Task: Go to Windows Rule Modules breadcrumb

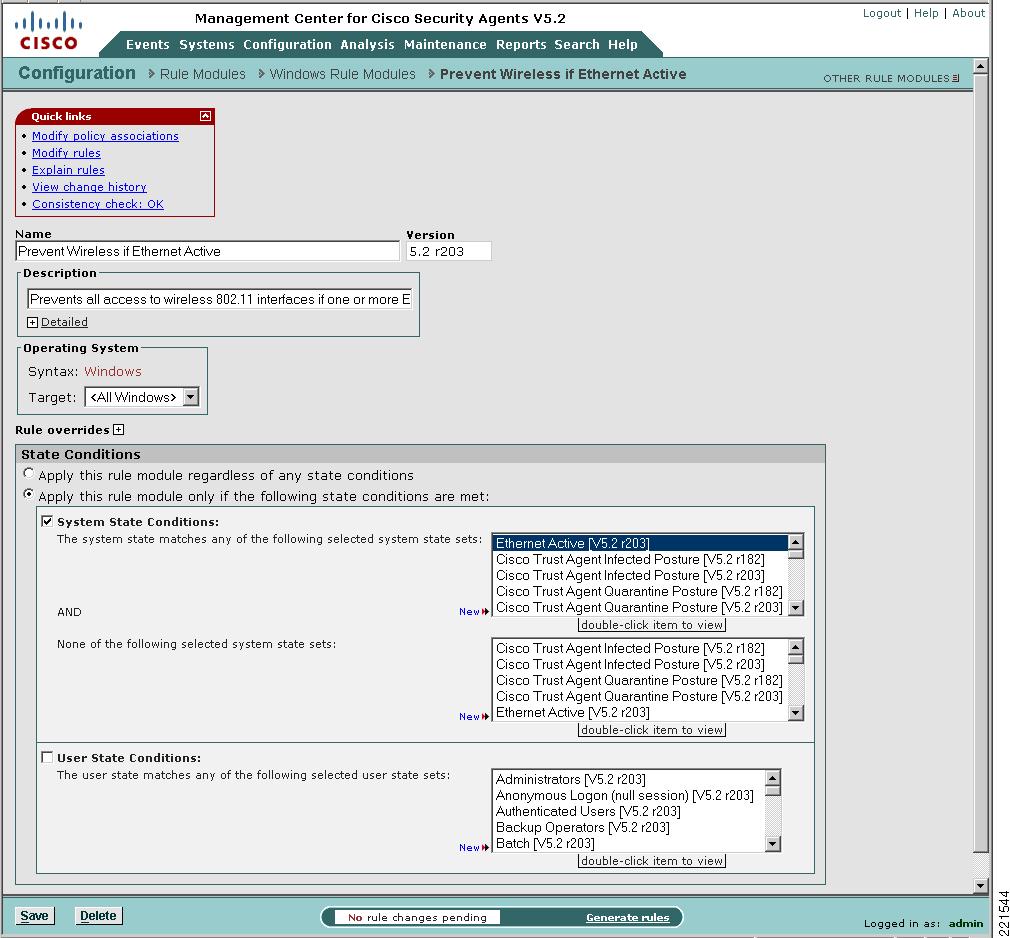Action: click(343, 74)
